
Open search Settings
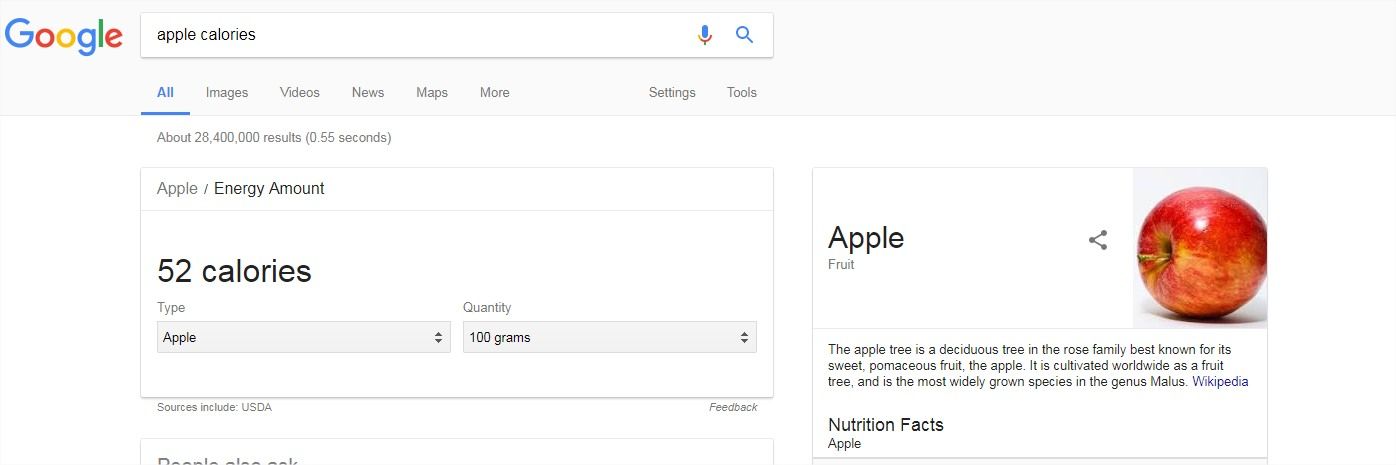tap(672, 92)
